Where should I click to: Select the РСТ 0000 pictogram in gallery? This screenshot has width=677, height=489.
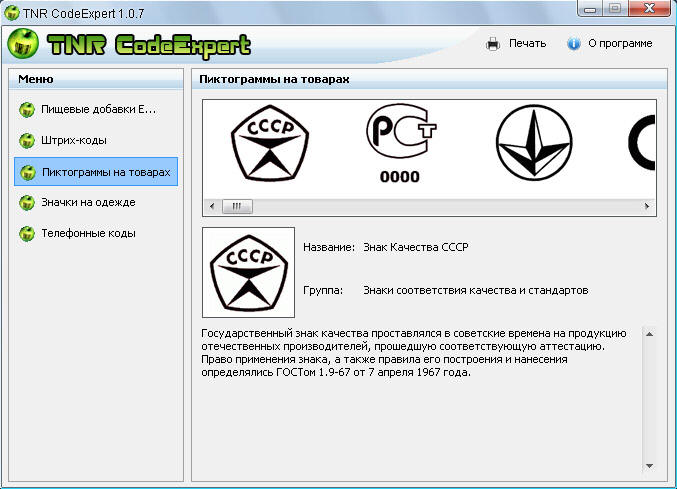401,143
